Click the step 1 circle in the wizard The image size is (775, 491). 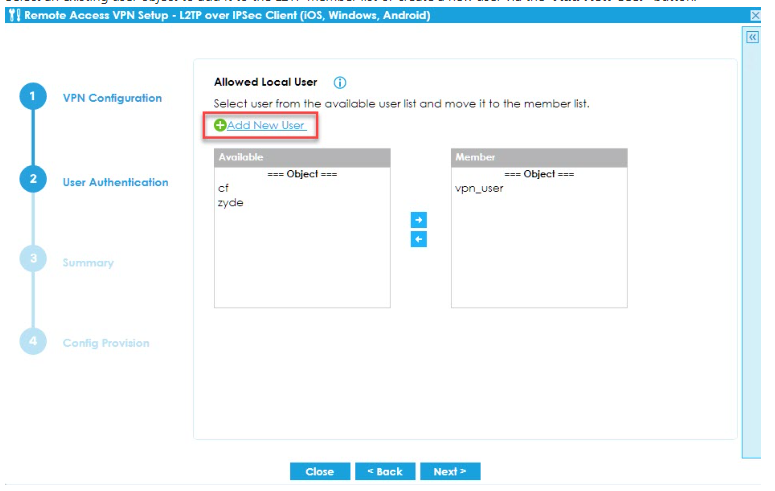pyautogui.click(x=32, y=97)
